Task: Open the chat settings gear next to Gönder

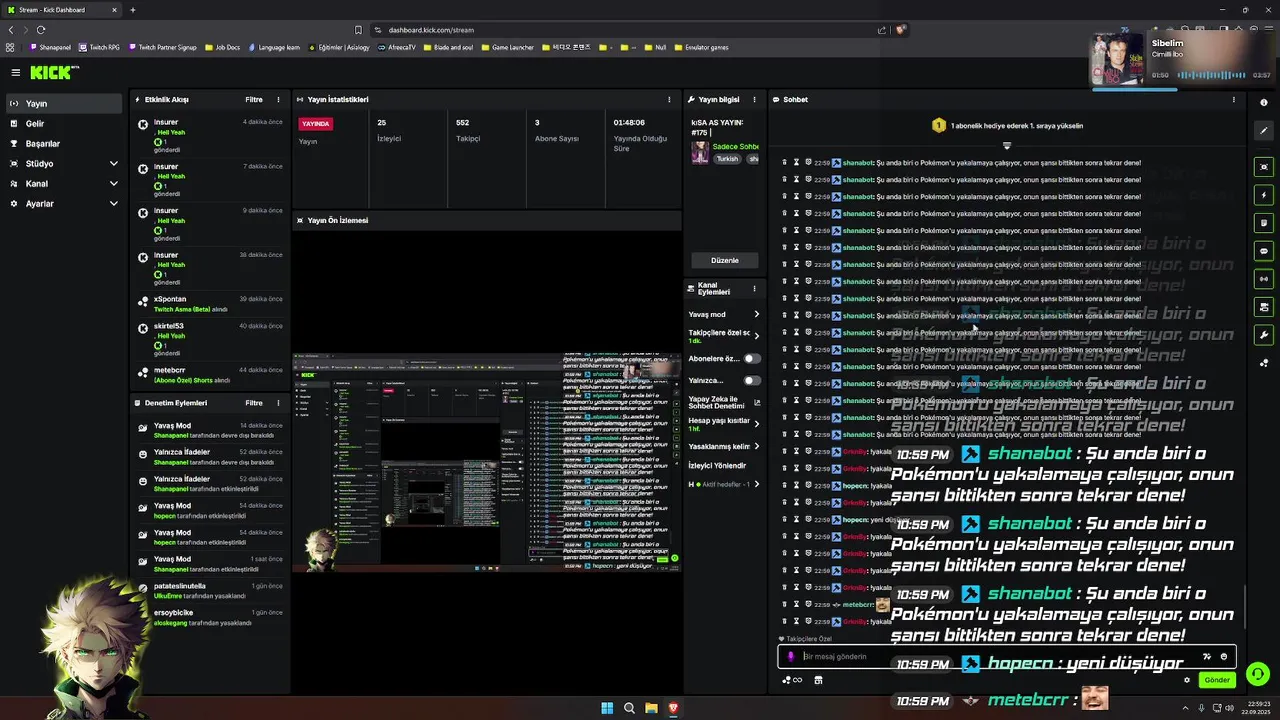Action: [1187, 680]
